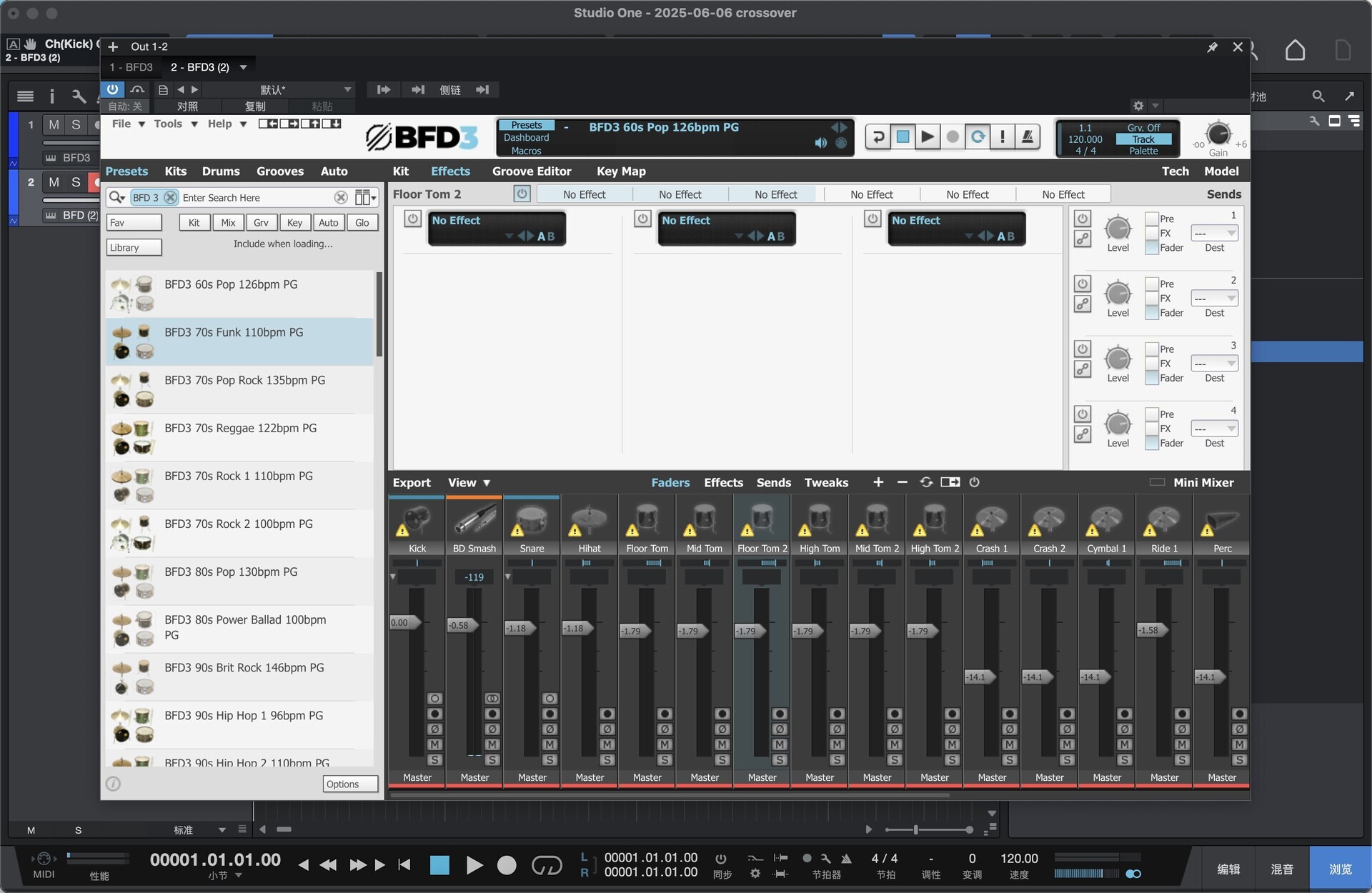Click the Library filter button

(x=134, y=247)
